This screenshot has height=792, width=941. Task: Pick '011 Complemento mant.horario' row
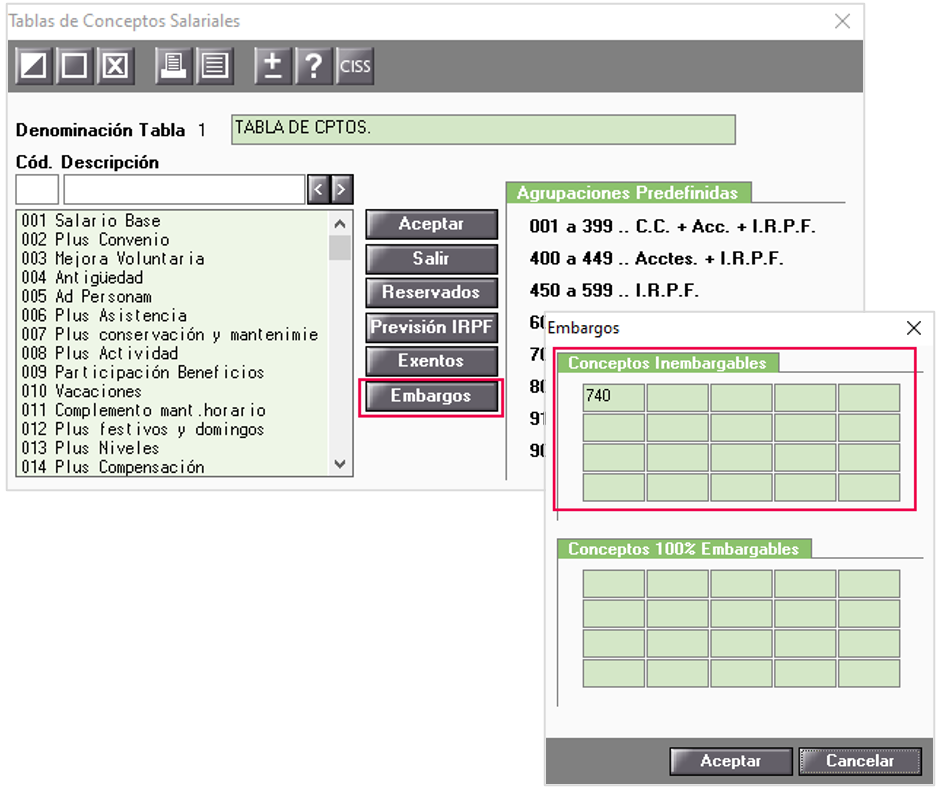tap(172, 410)
